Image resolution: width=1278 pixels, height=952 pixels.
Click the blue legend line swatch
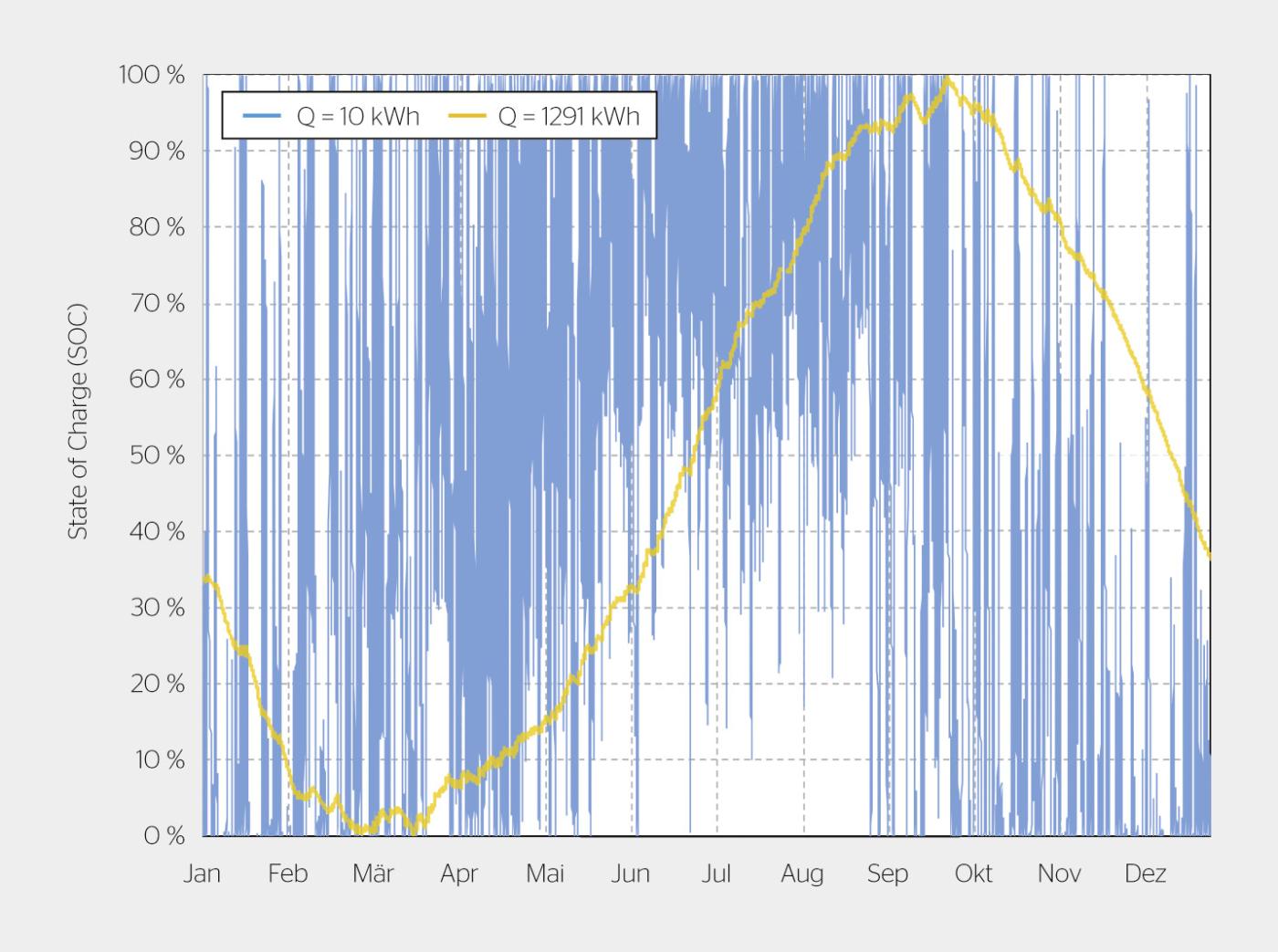pos(262,116)
